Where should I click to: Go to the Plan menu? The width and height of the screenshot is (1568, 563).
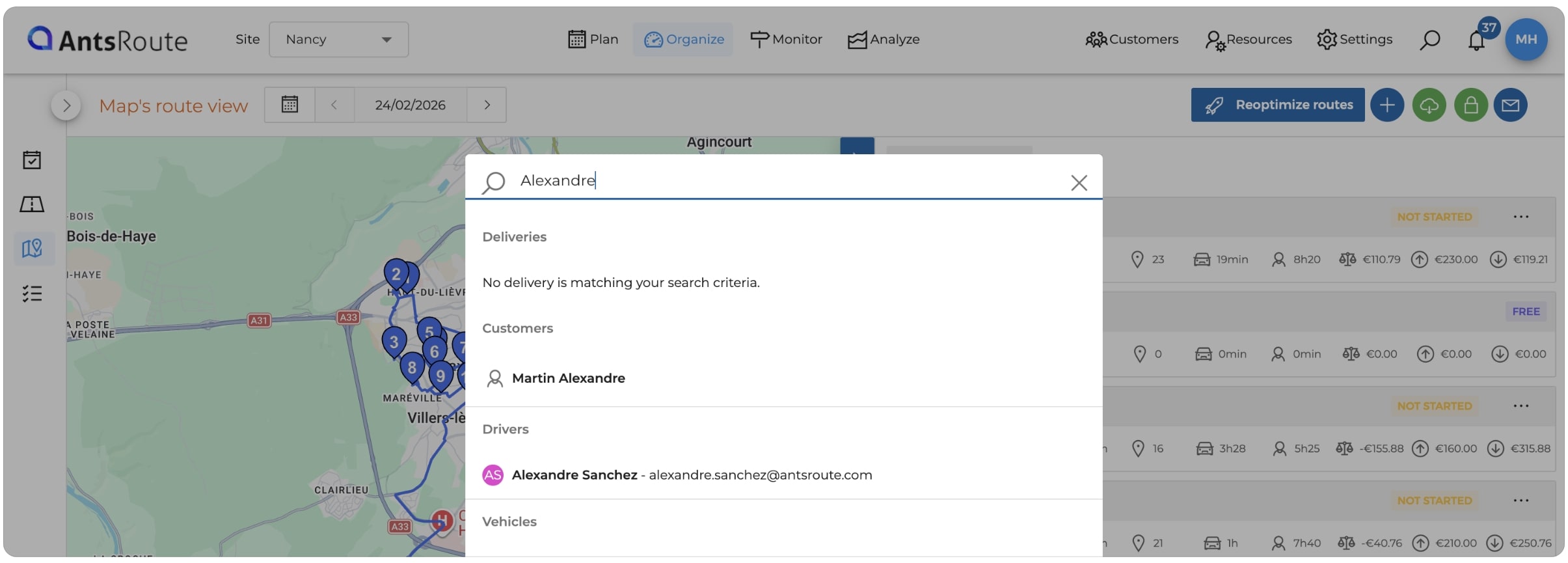point(593,39)
